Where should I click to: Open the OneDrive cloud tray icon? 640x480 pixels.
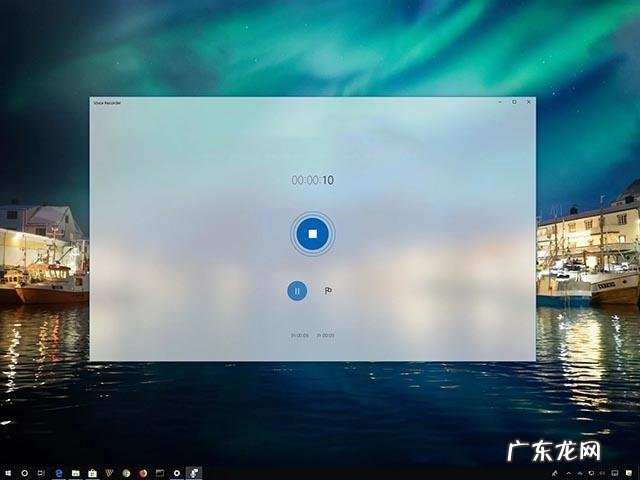coord(580,473)
